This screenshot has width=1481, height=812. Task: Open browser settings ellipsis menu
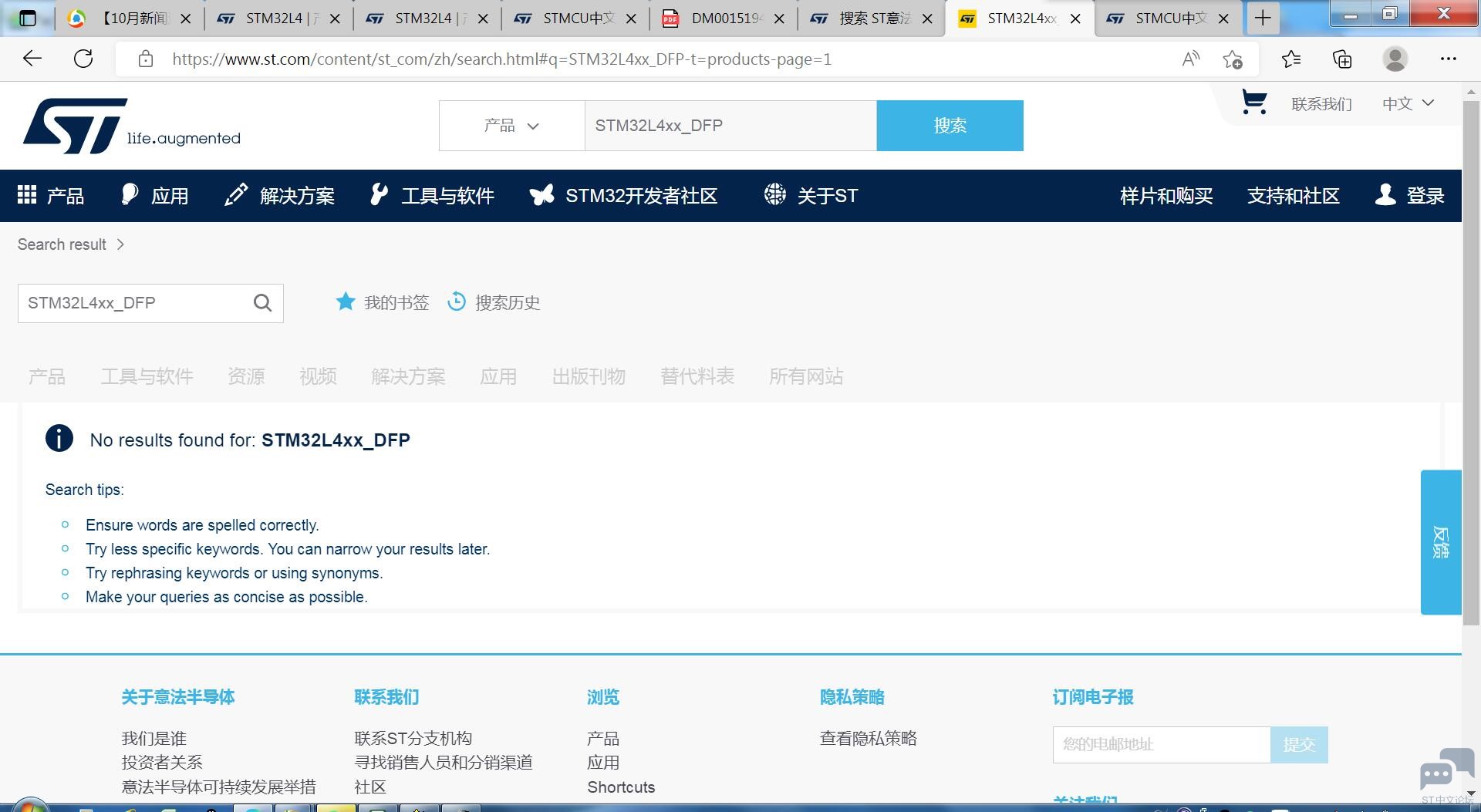(1449, 59)
